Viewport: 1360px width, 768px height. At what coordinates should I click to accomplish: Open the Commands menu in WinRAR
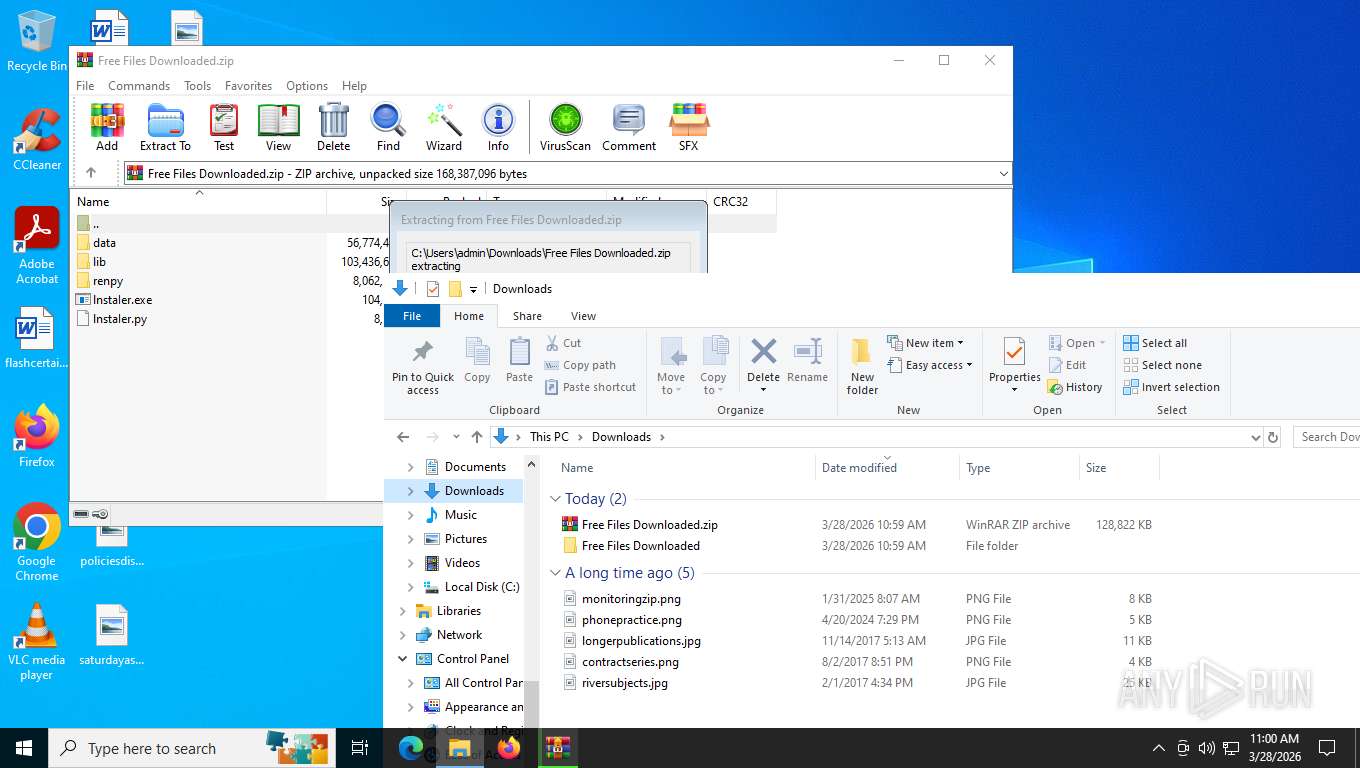pos(139,86)
